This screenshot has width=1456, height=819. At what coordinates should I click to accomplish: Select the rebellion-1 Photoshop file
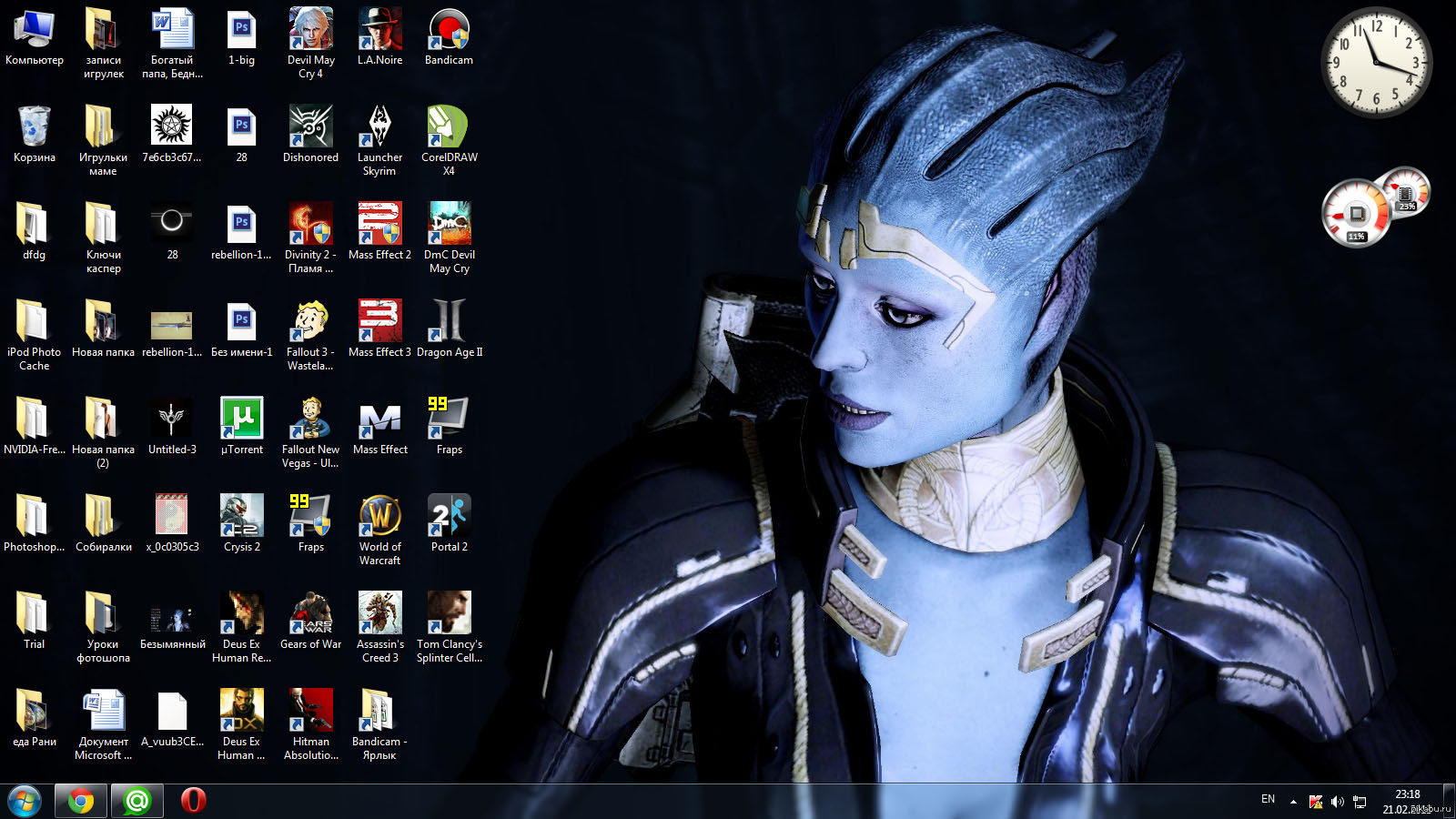(242, 233)
